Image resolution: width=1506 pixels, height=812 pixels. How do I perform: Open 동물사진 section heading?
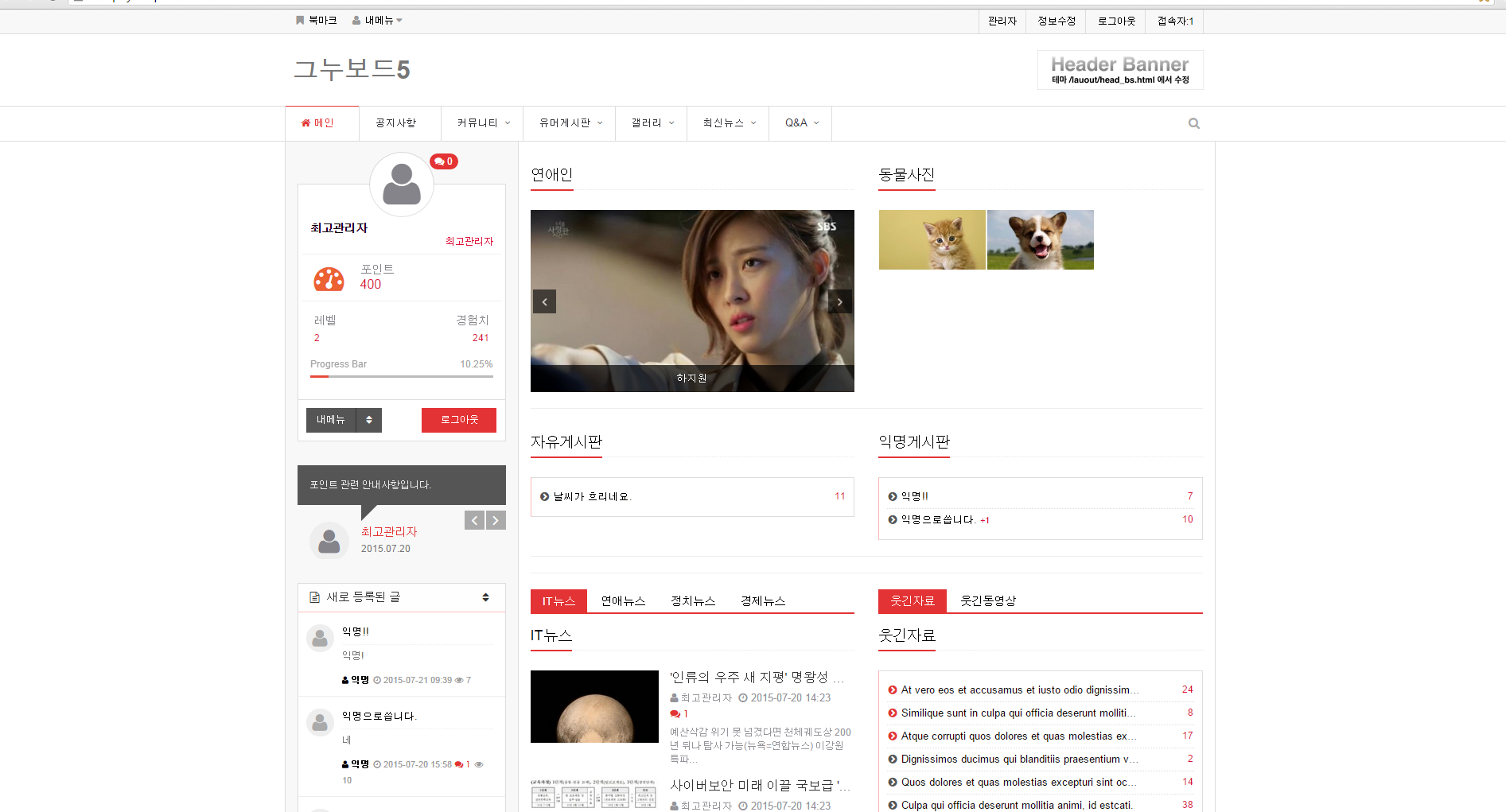click(x=907, y=175)
